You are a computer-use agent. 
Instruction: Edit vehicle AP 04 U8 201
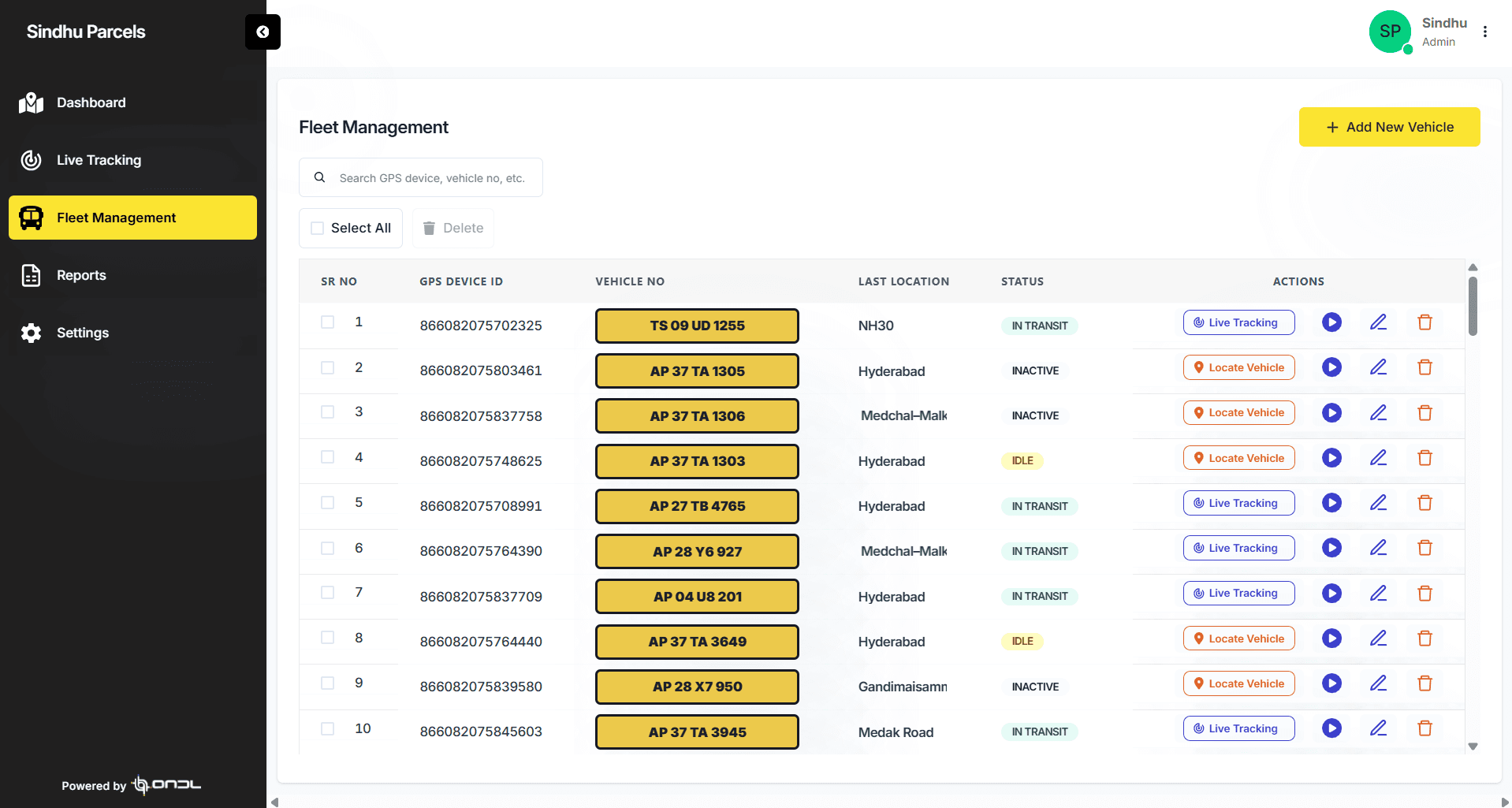(x=1378, y=594)
